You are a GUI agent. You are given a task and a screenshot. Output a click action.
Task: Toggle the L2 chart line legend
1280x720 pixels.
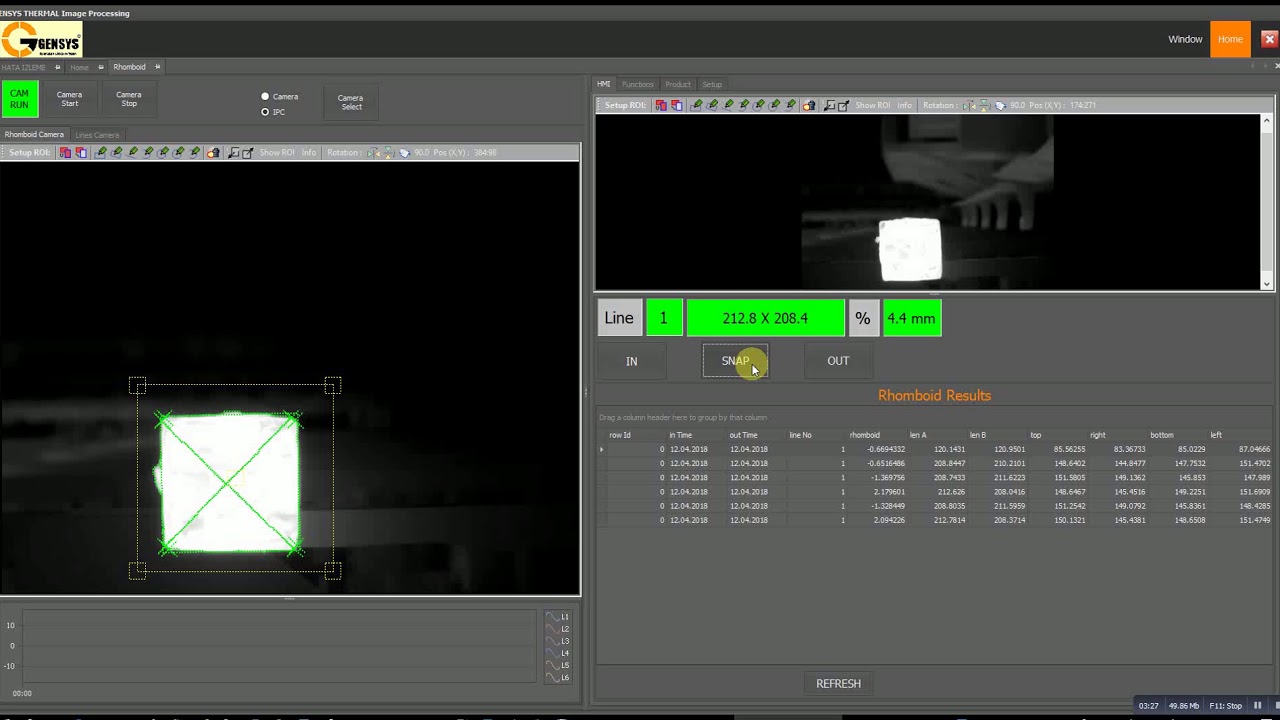(558, 629)
